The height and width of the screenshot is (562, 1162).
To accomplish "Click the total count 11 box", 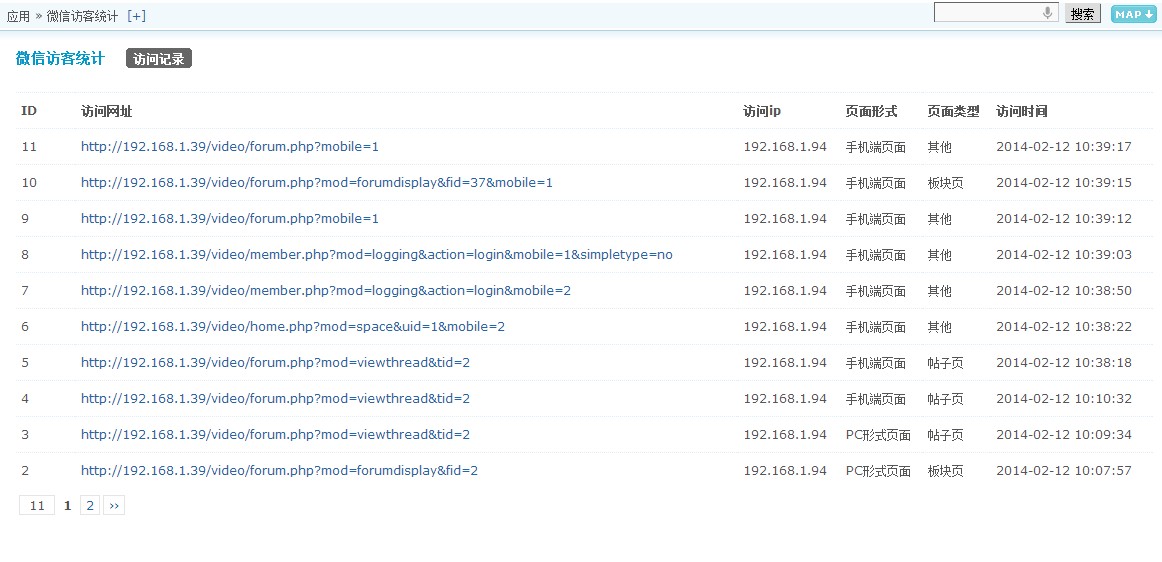I will click(x=37, y=506).
